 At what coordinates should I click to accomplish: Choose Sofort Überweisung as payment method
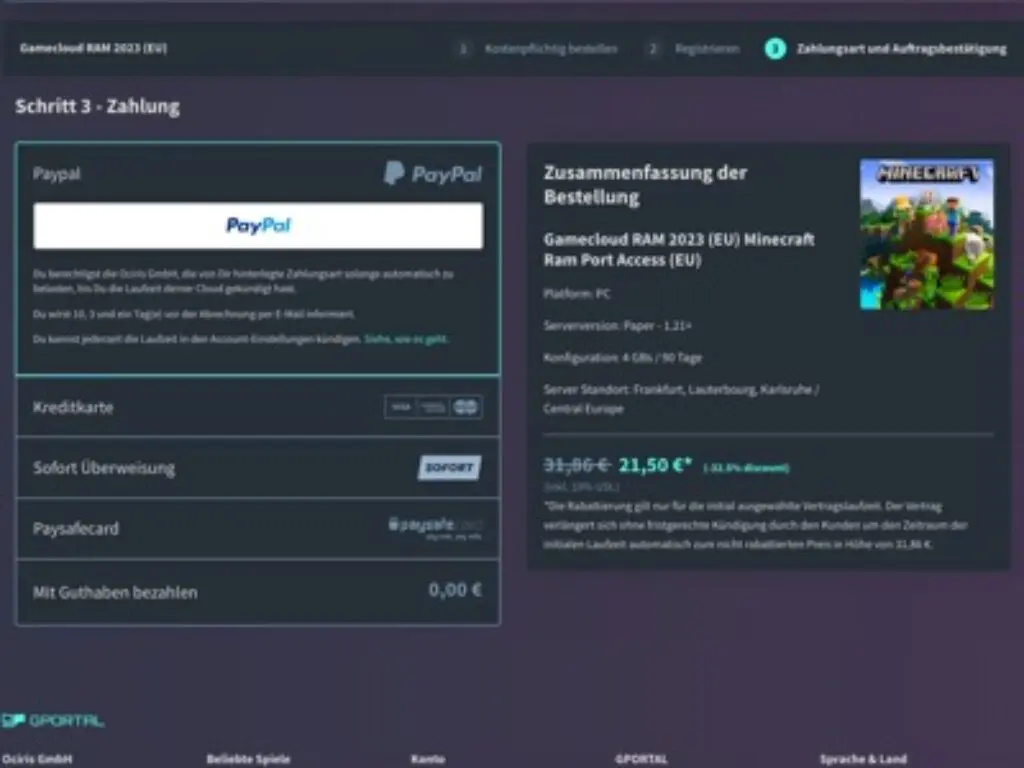coord(200,468)
